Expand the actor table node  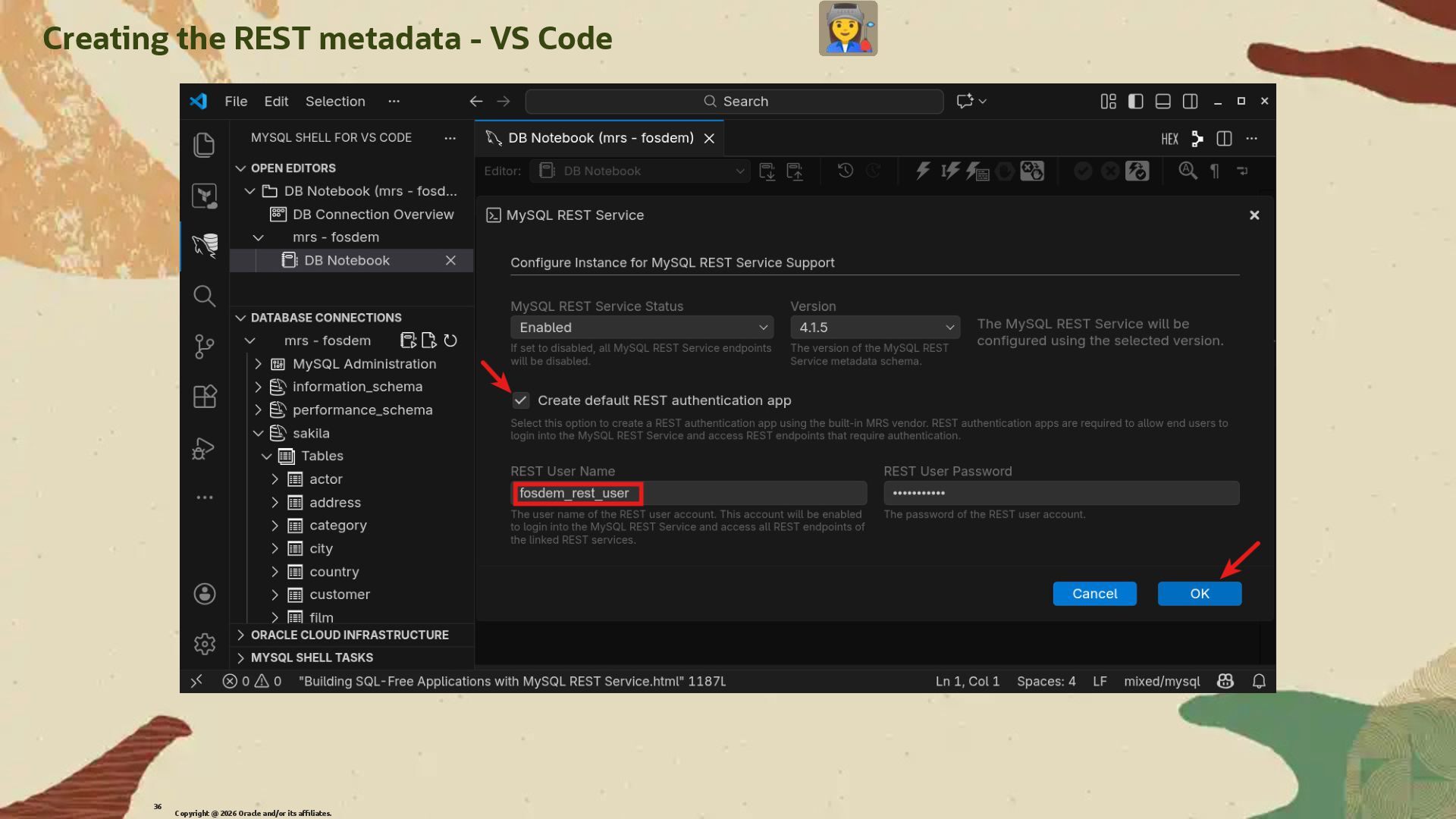(x=275, y=479)
